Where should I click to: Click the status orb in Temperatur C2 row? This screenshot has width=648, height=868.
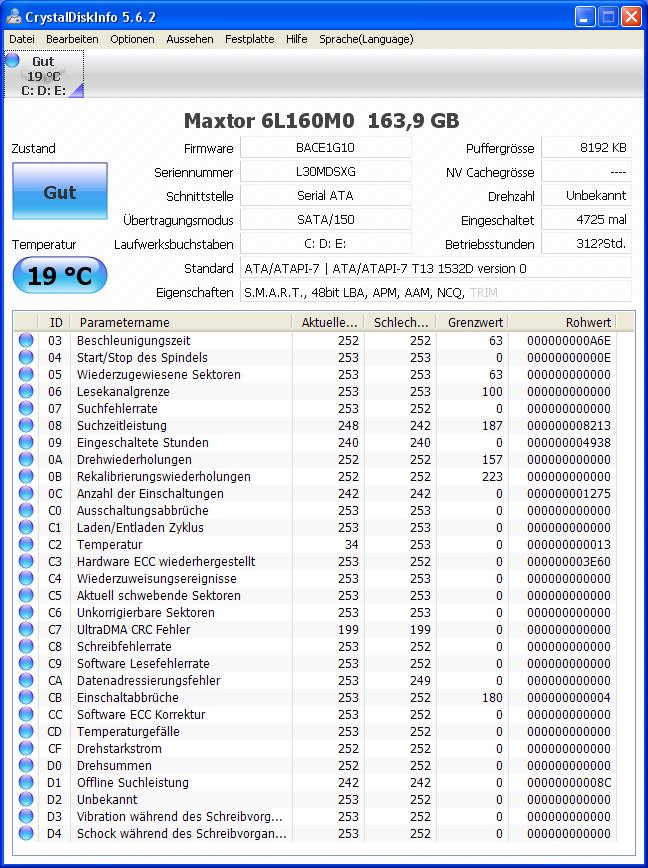(x=26, y=544)
